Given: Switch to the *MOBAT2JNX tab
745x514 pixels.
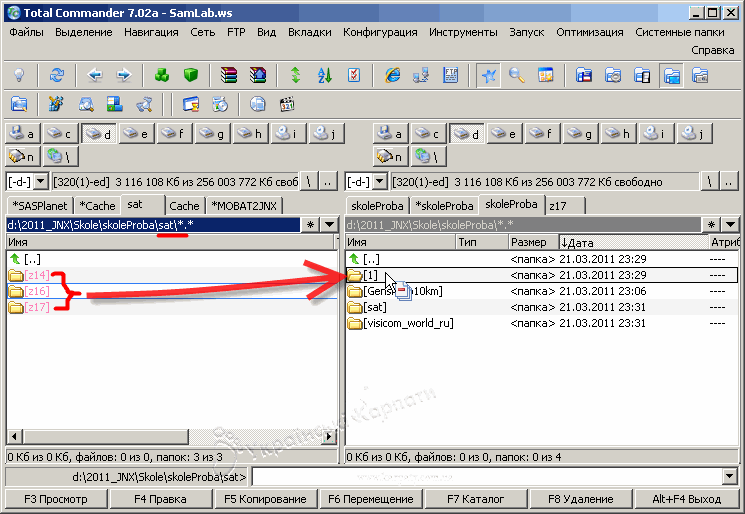Looking at the screenshot, I should 244,206.
